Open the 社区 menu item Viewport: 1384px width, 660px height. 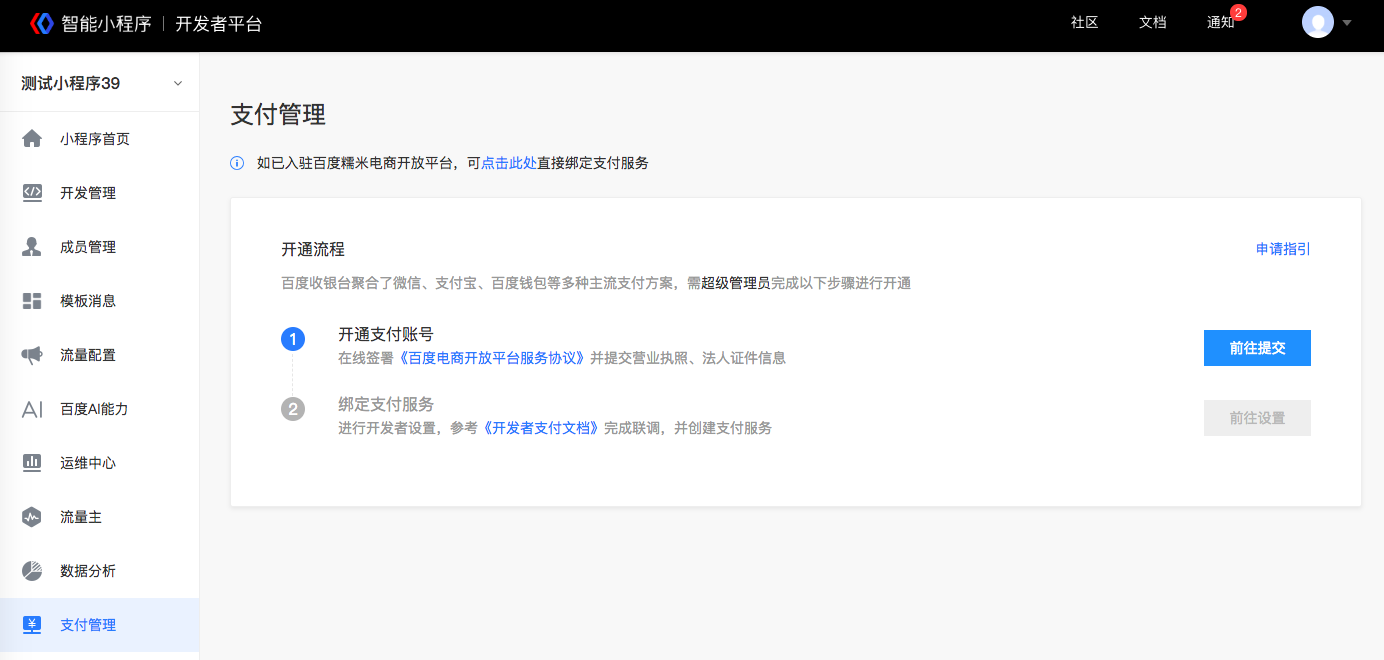[1083, 22]
